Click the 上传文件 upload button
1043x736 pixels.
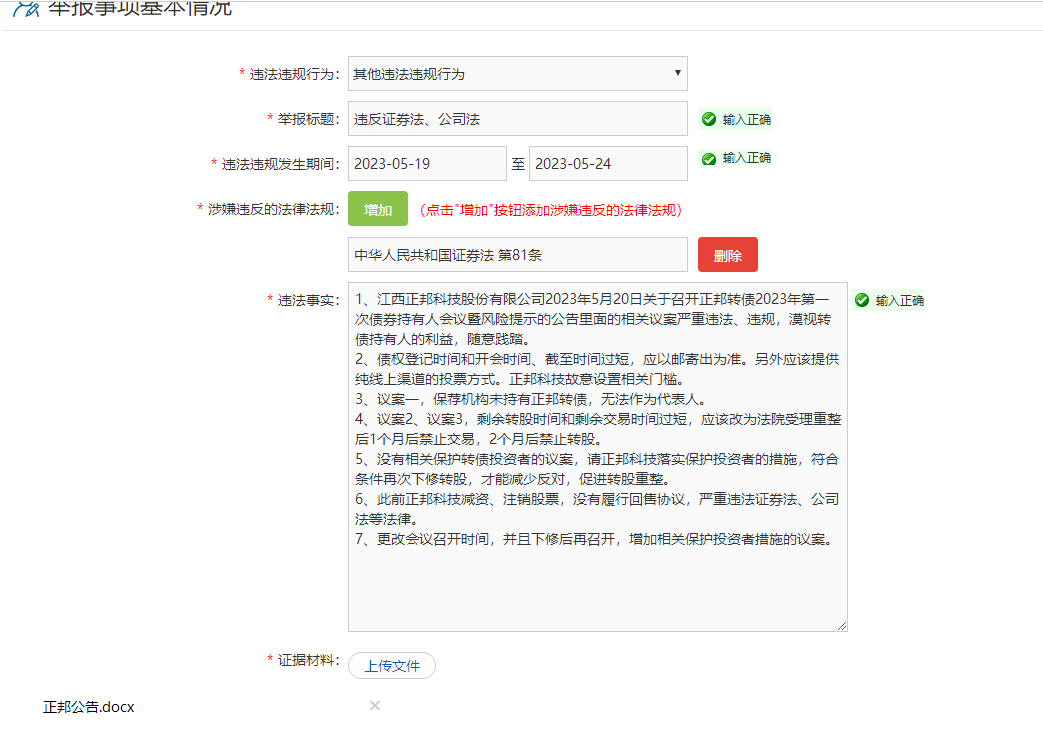click(x=392, y=666)
